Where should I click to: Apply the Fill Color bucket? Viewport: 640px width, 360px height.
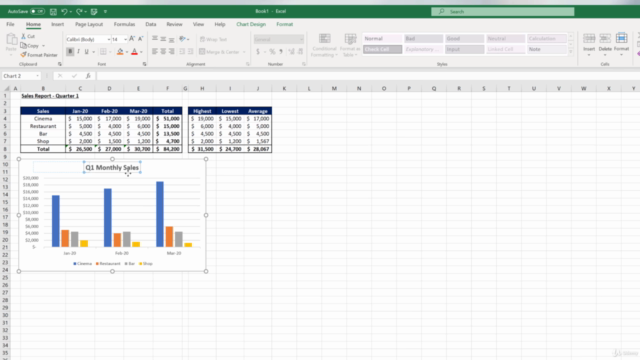[x=120, y=52]
